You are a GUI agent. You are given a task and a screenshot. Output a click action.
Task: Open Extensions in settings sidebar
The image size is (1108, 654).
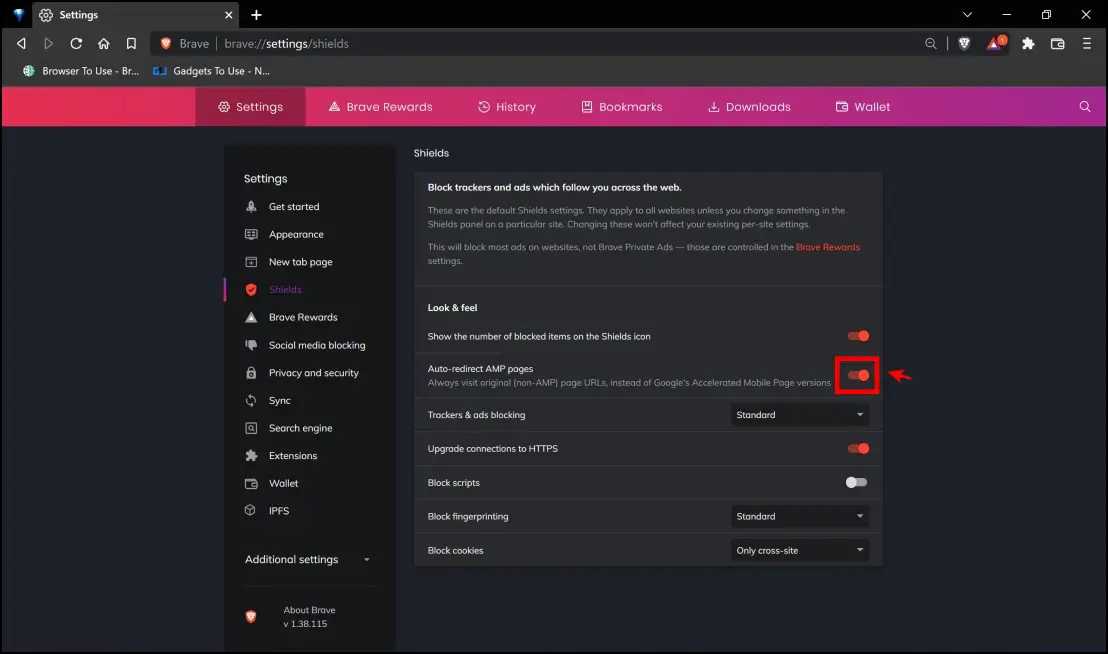coord(293,456)
